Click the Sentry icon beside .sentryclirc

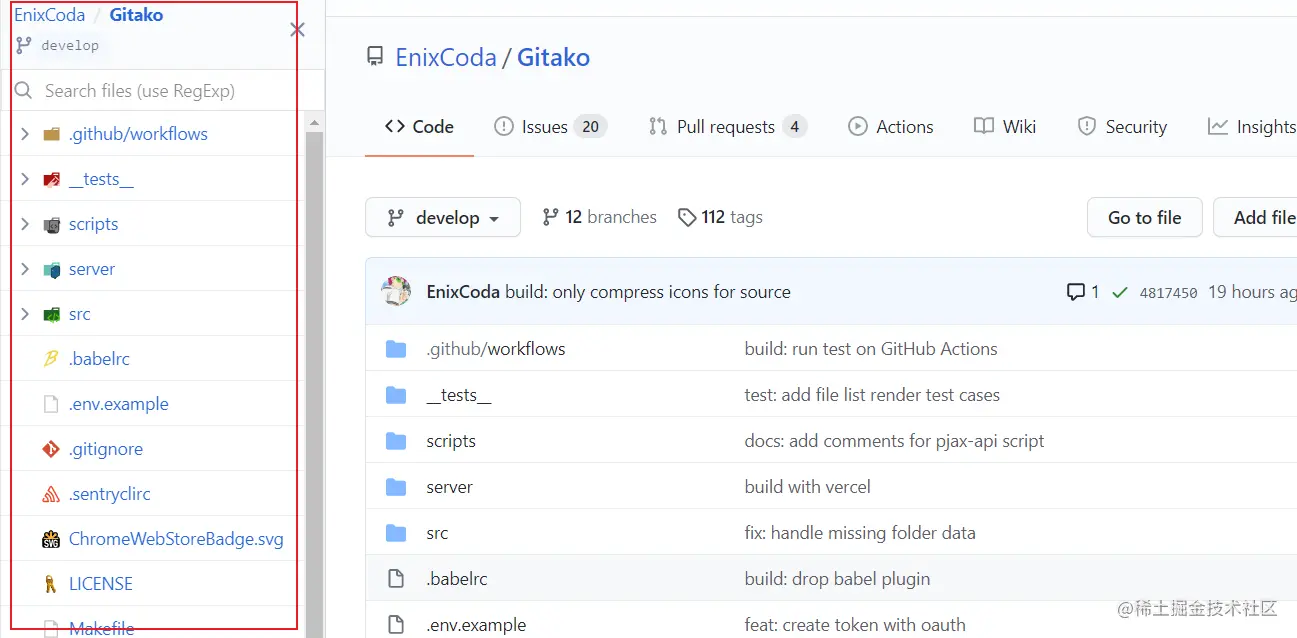point(51,494)
